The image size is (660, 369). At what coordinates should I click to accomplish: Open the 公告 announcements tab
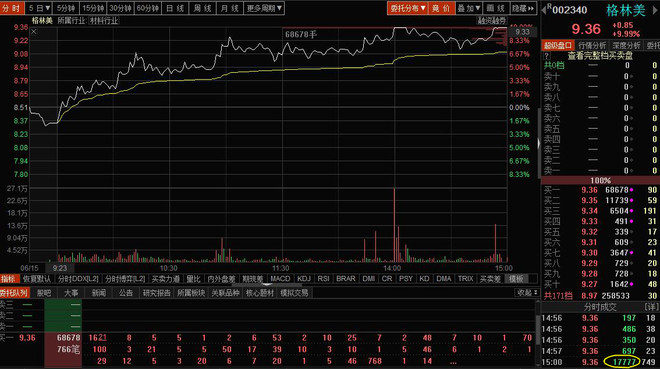pyautogui.click(x=125, y=293)
